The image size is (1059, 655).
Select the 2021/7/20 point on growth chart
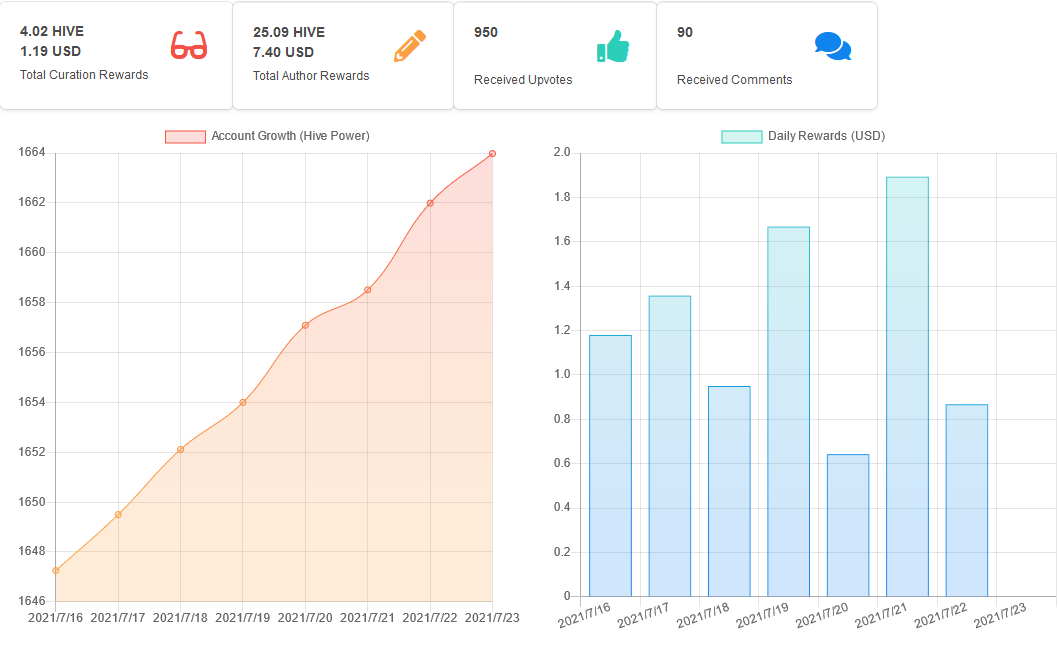305,325
